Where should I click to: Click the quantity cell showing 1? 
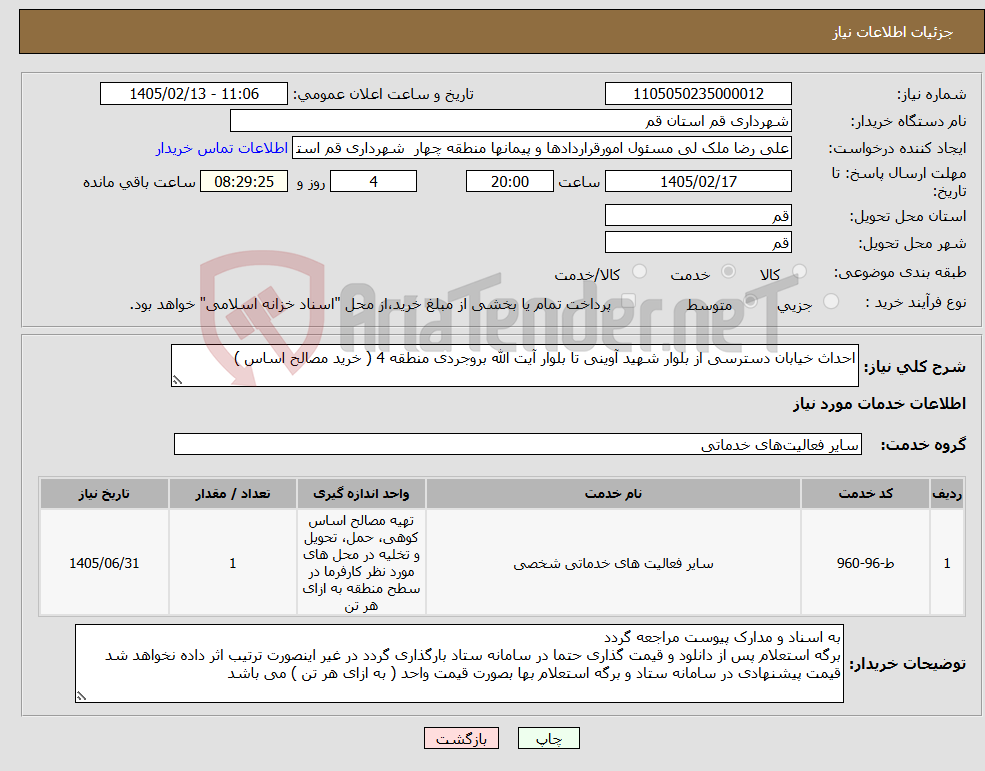click(232, 563)
